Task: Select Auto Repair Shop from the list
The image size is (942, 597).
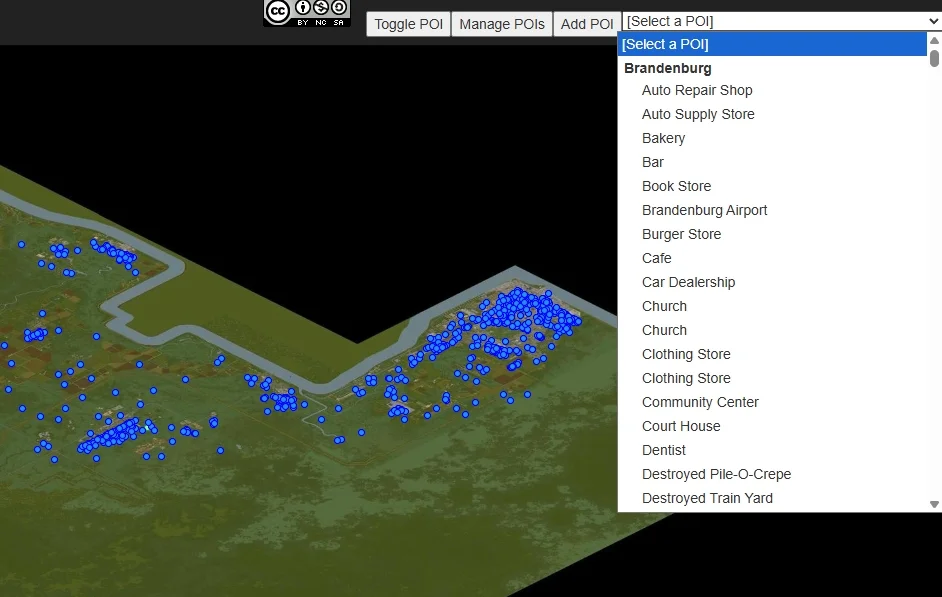Action: pyautogui.click(x=773, y=90)
